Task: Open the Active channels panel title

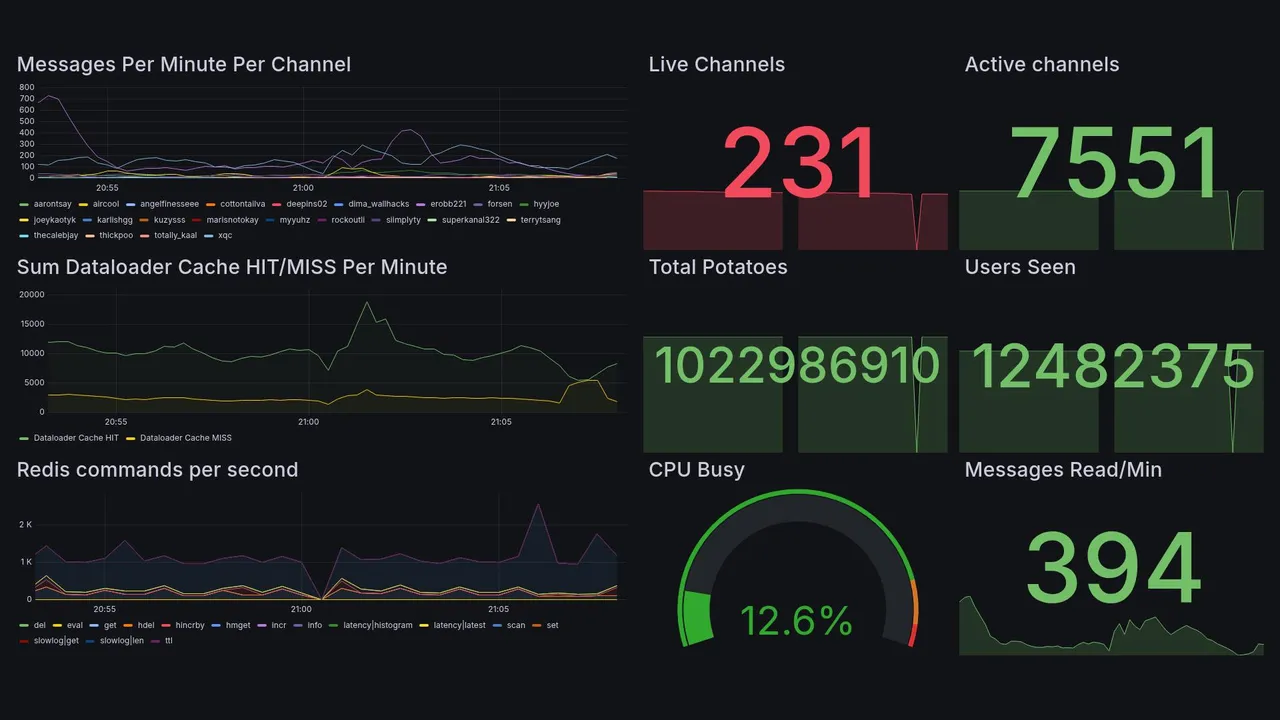Action: (1042, 65)
